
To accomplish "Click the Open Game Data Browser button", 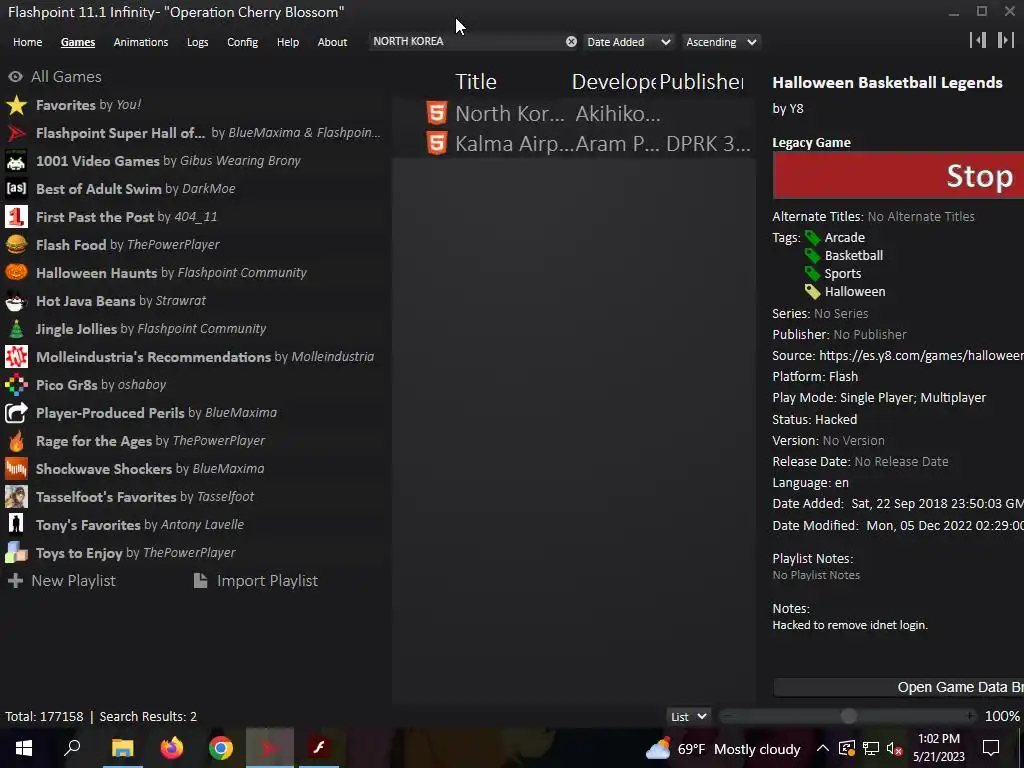I will pos(899,687).
